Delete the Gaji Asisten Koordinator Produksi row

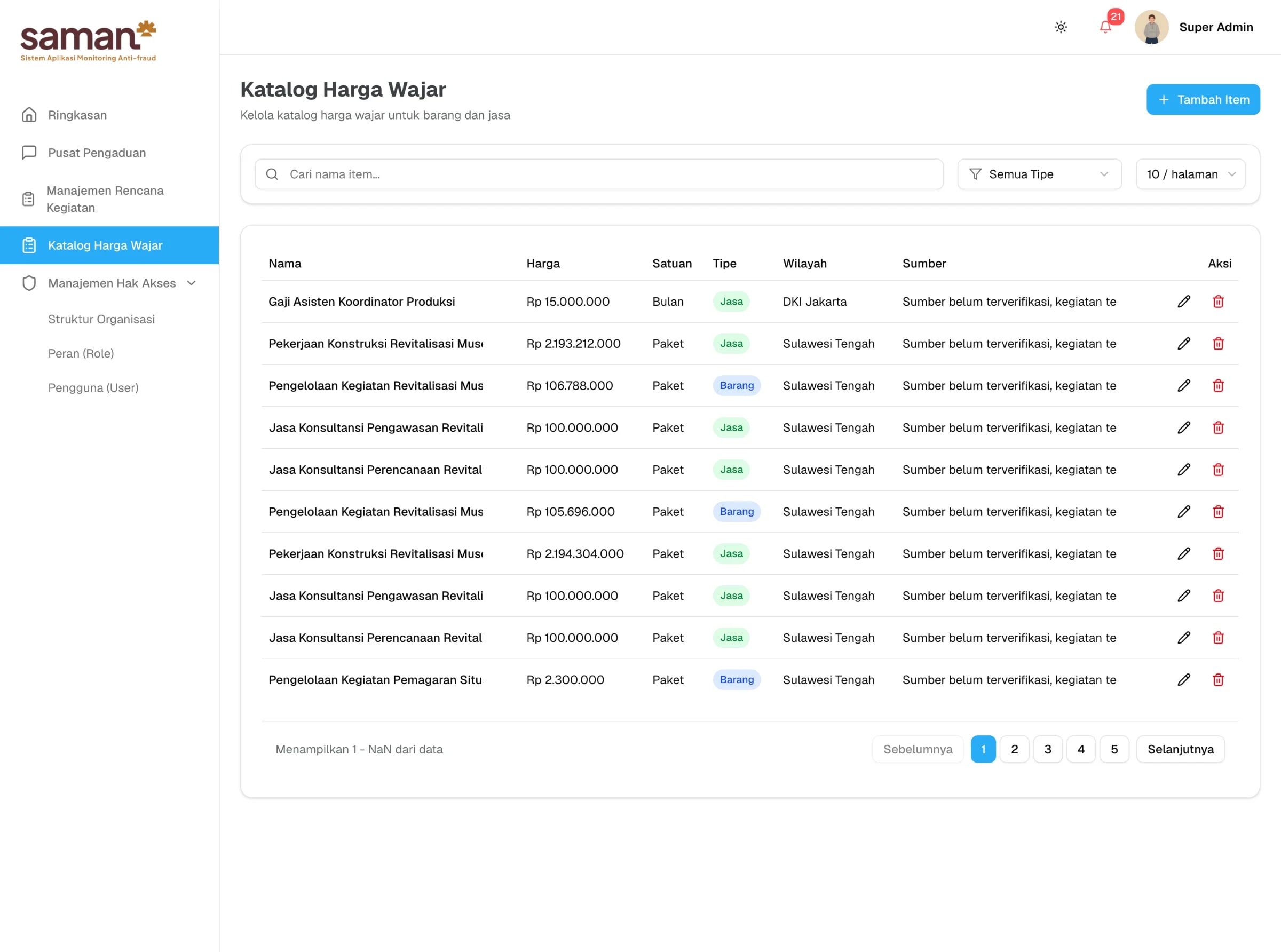1217,302
